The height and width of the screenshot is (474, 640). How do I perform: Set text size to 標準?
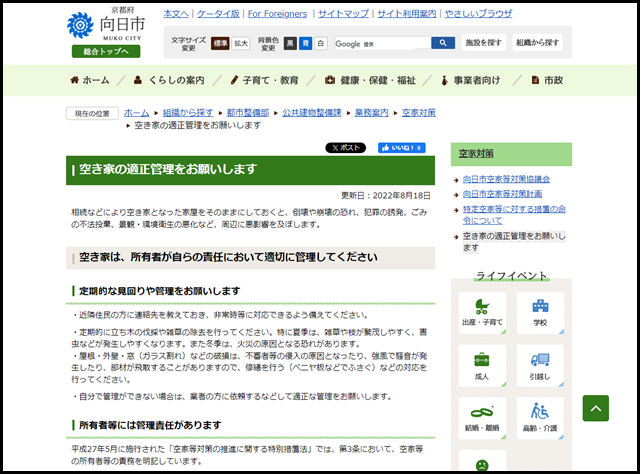click(x=220, y=44)
